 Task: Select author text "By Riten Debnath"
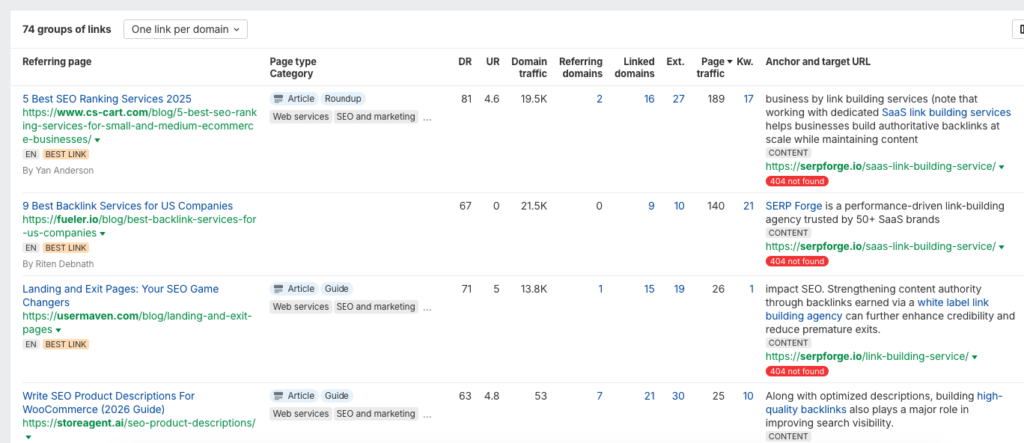point(59,264)
